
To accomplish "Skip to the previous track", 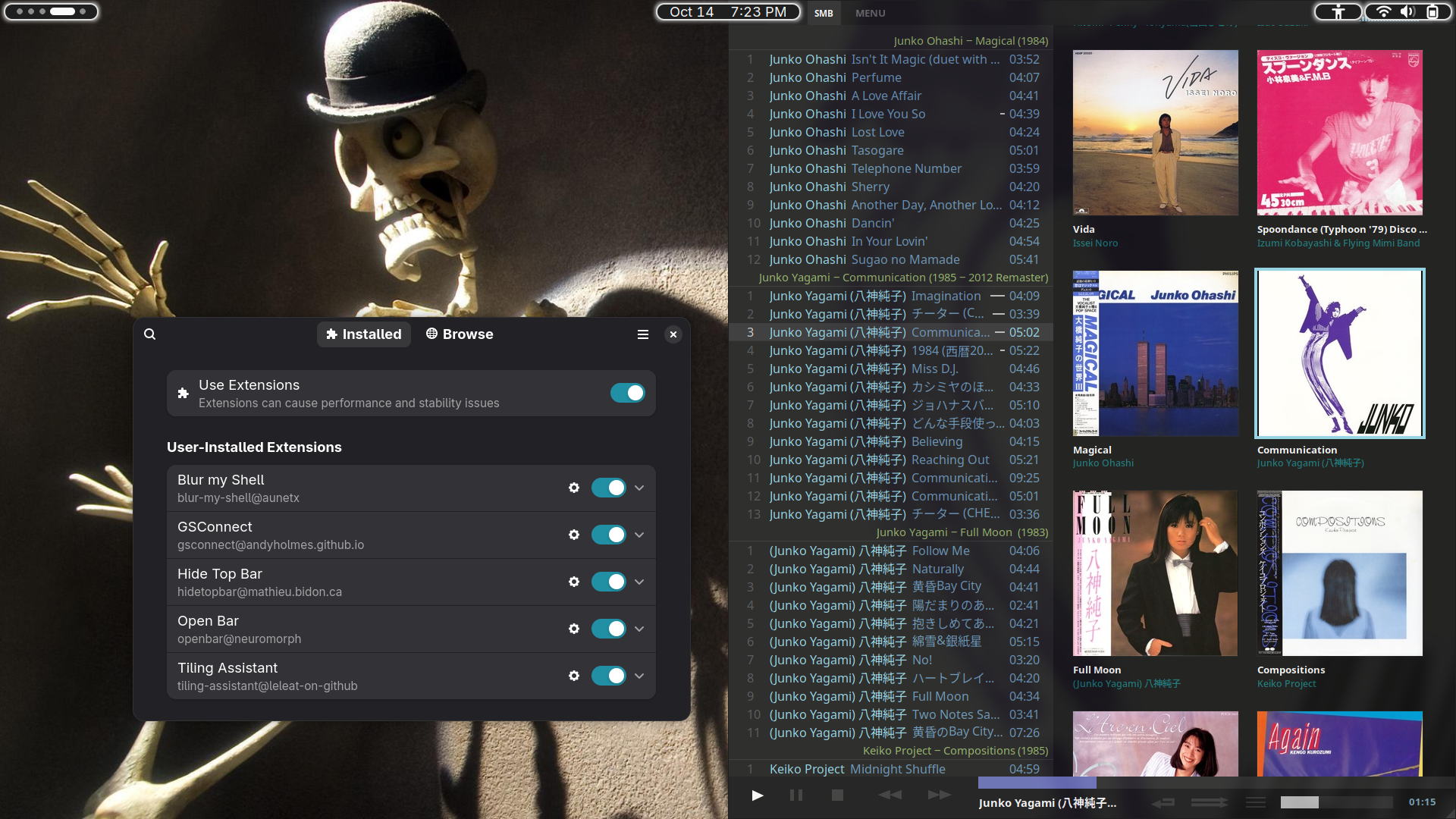I will [x=890, y=795].
